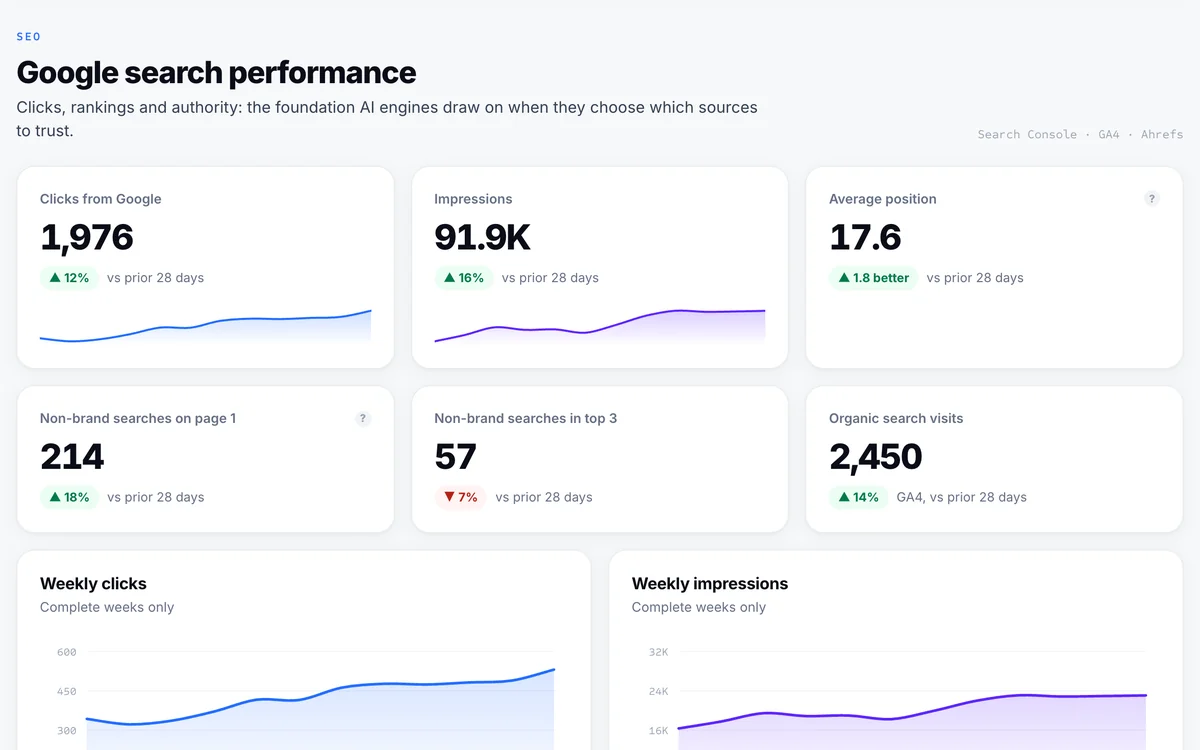The width and height of the screenshot is (1200, 750).
Task: Click the GA4, vs prior 28 days text
Action: coord(962,497)
